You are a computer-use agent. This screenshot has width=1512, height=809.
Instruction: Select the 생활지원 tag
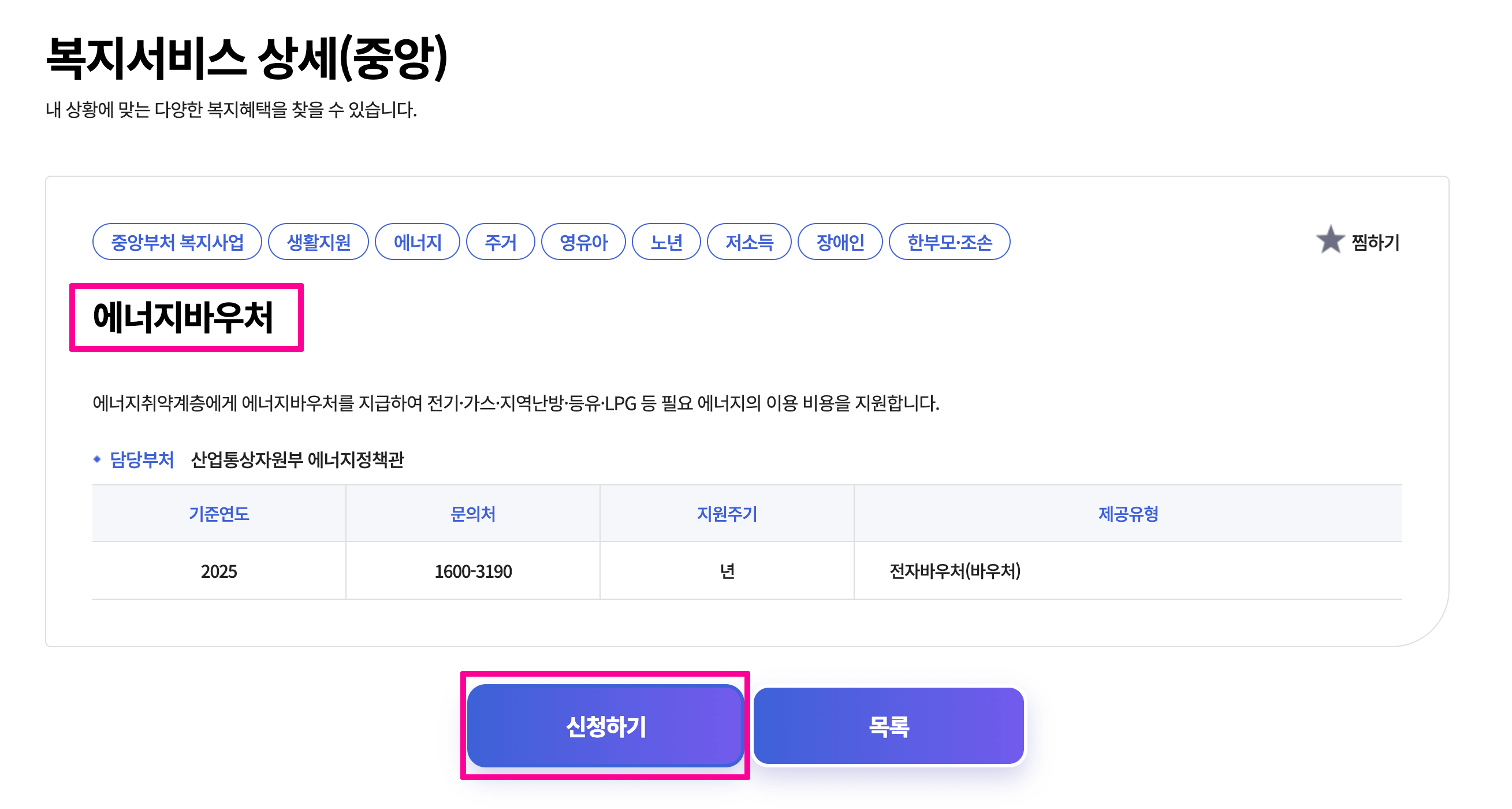[x=318, y=242]
